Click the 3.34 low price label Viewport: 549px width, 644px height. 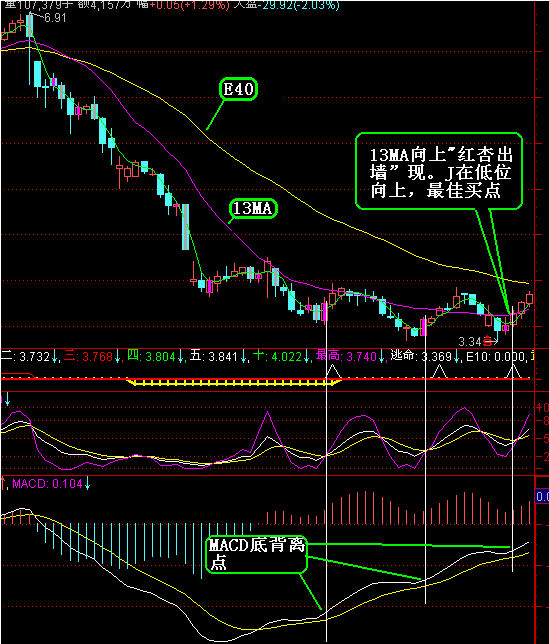coord(469,341)
